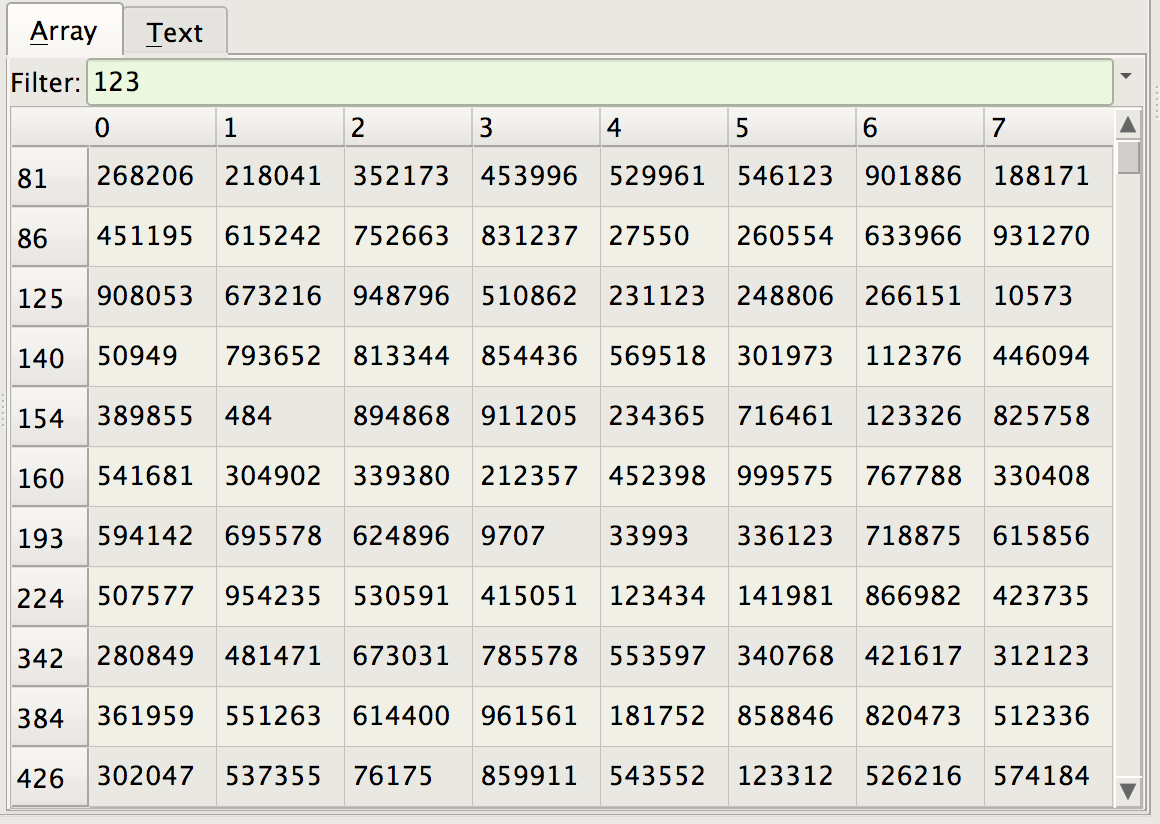Select cell 614400 in row 384

pyautogui.click(x=408, y=715)
